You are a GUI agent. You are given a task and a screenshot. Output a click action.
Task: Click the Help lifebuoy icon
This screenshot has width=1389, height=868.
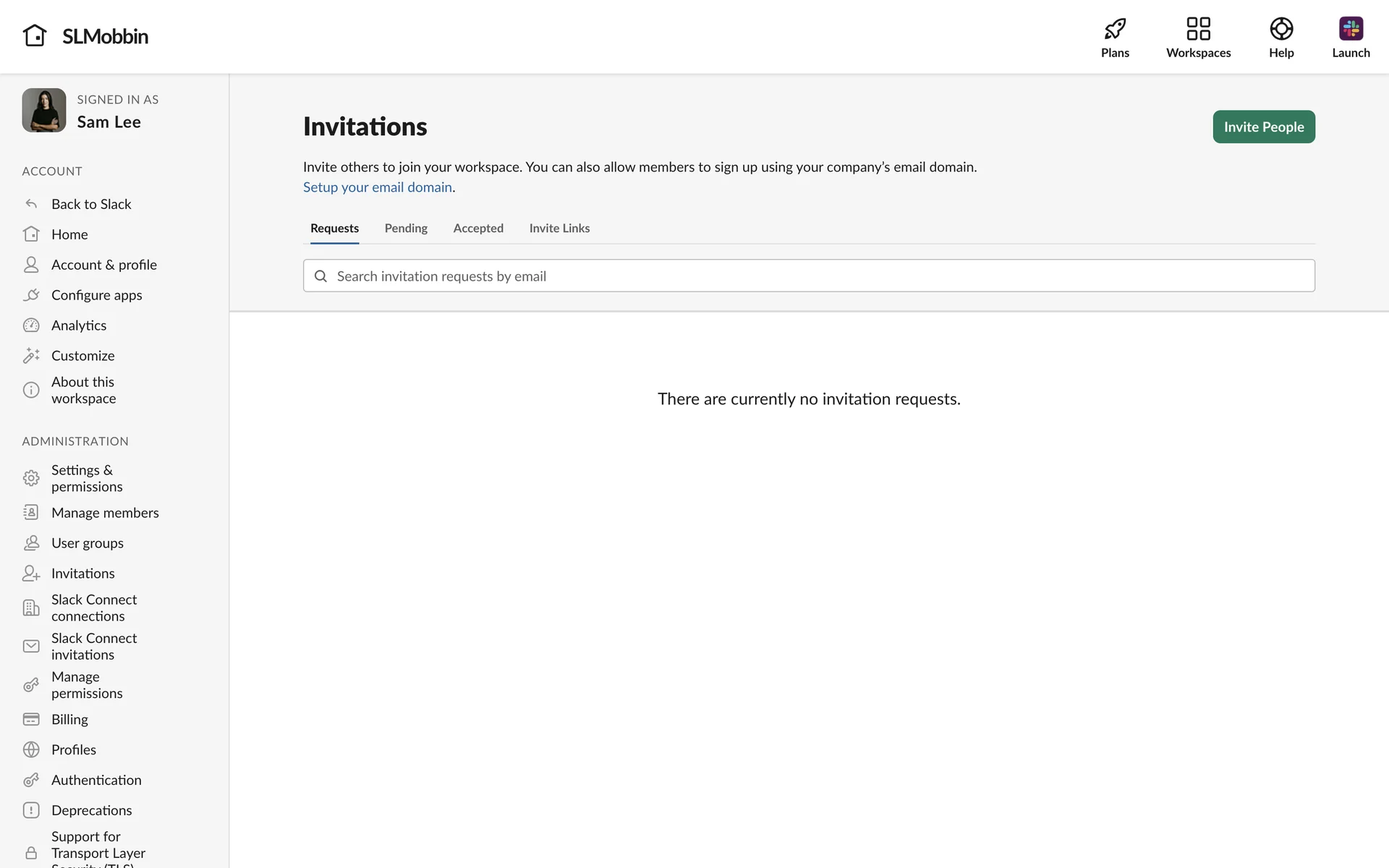1280,29
